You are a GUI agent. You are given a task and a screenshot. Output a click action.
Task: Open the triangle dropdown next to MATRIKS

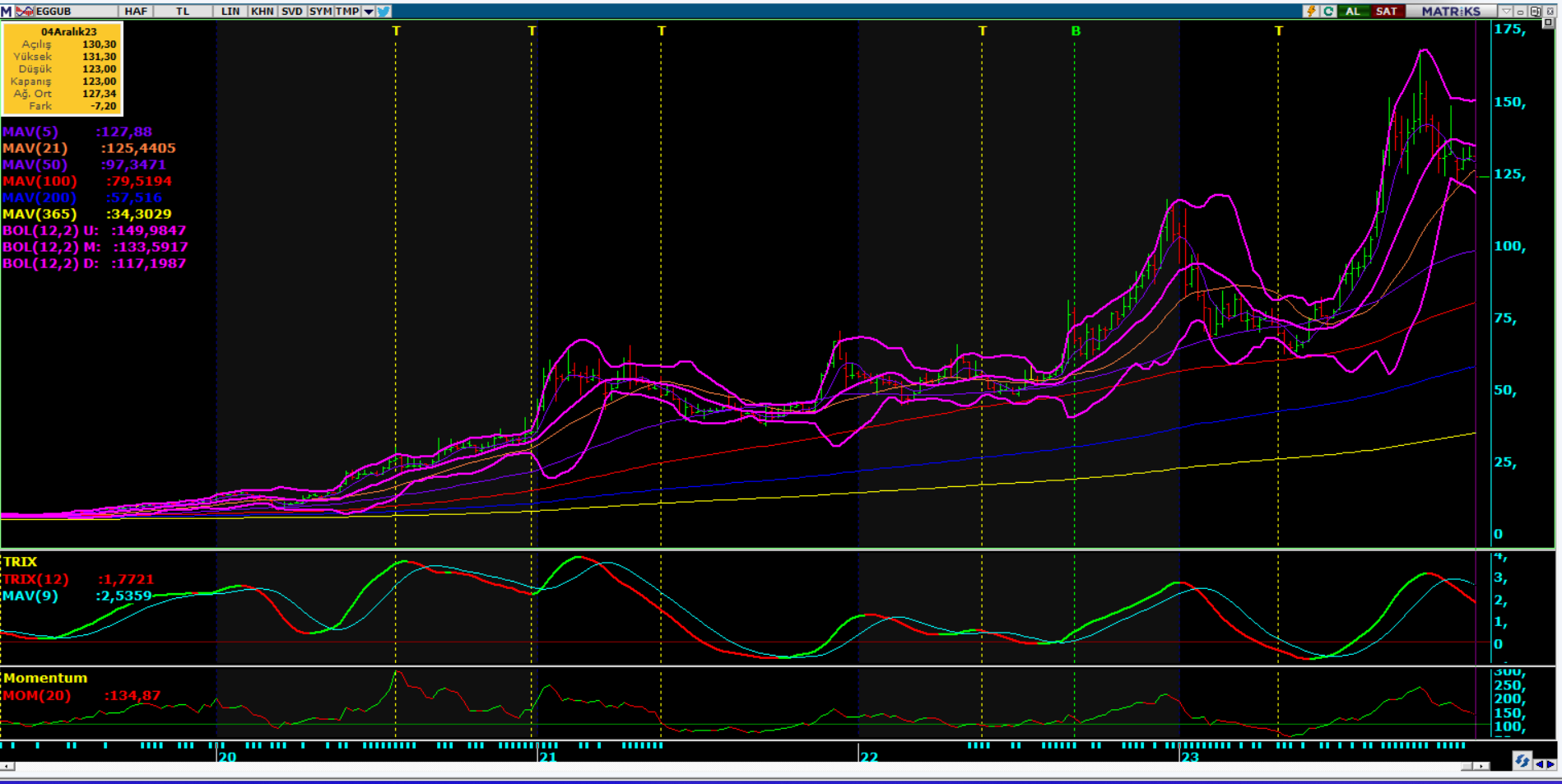pos(1506,12)
